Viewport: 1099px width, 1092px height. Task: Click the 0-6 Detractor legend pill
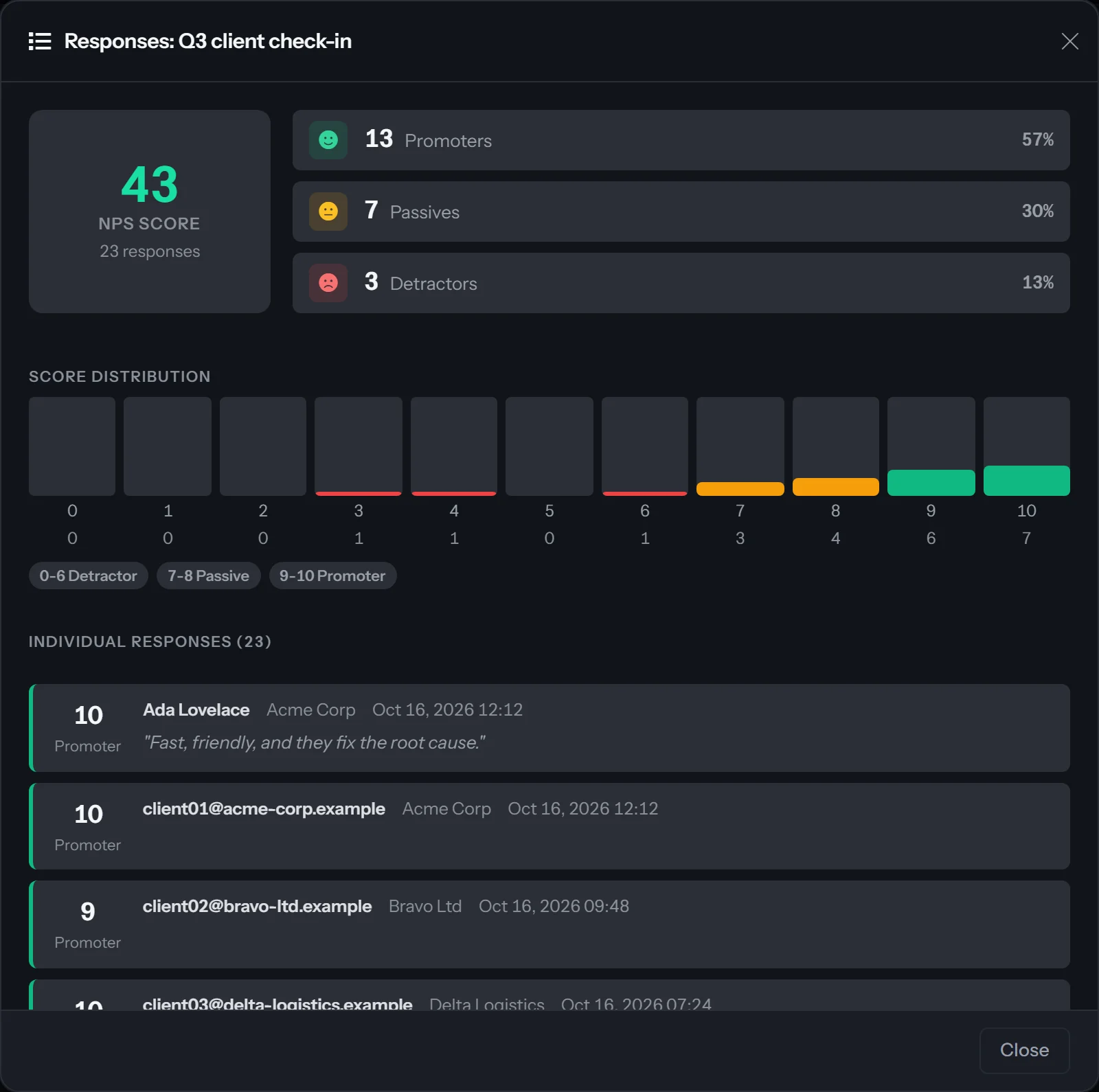pos(88,576)
